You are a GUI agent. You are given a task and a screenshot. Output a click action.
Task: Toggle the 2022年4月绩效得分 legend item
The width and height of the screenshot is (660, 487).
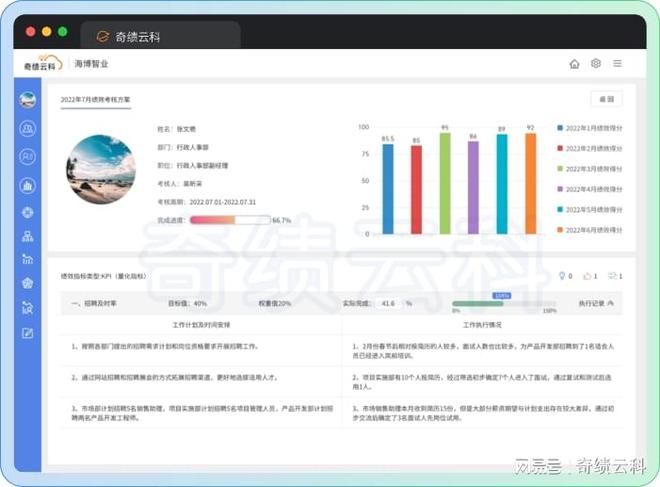[x=590, y=189]
